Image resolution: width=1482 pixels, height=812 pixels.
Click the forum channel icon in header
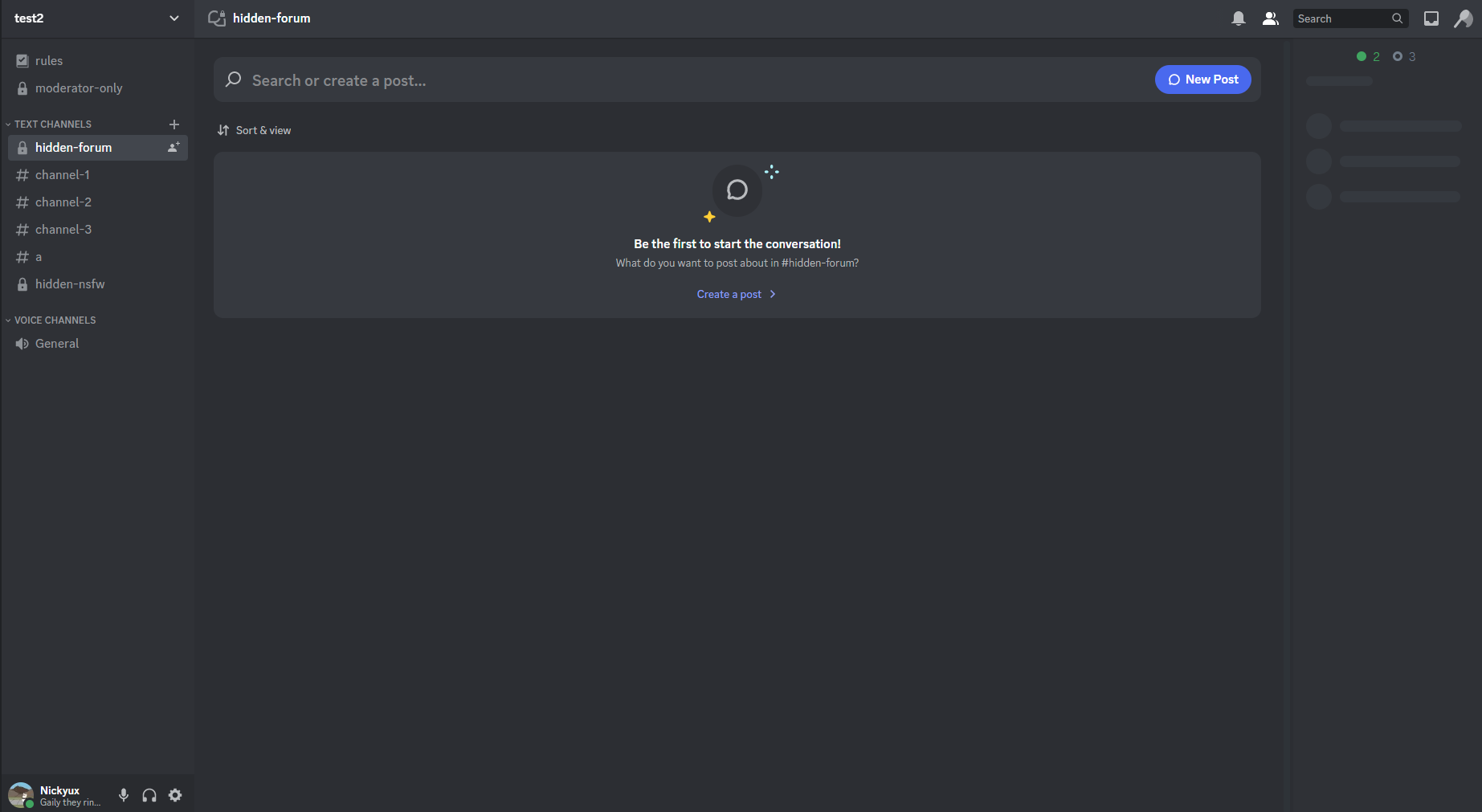tap(217, 18)
